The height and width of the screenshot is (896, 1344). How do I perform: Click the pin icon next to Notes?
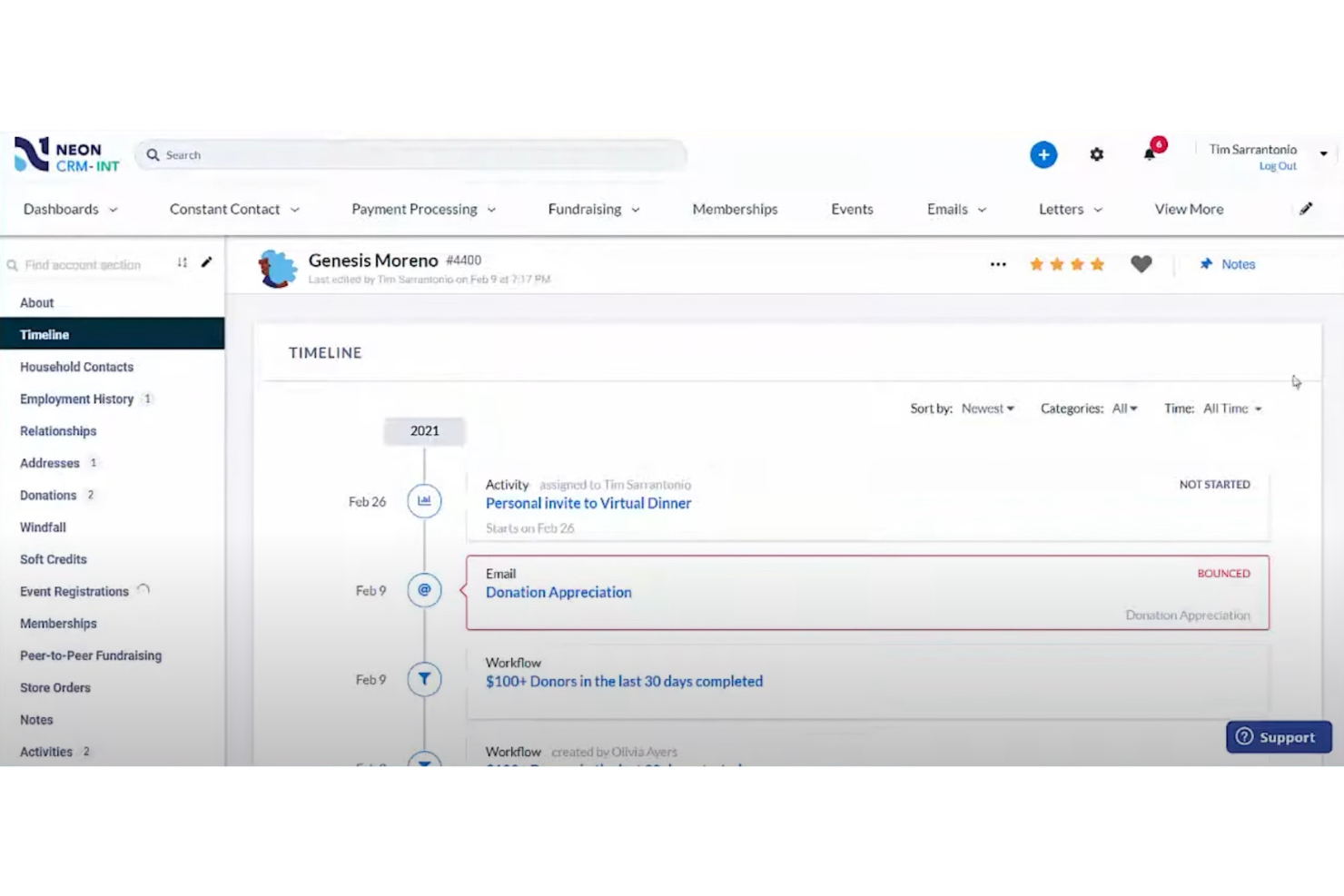[1206, 264]
